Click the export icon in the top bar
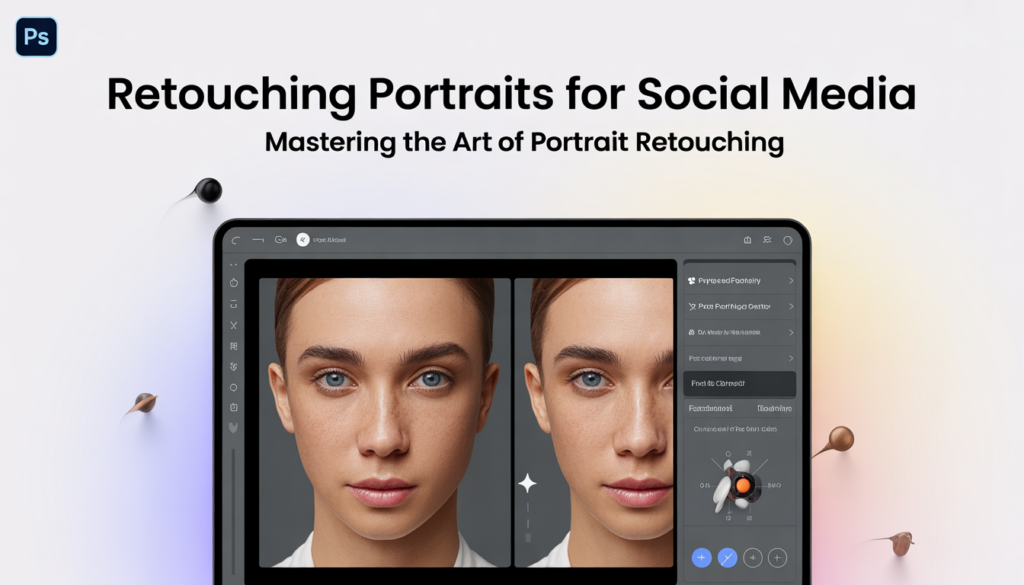 (x=746, y=240)
